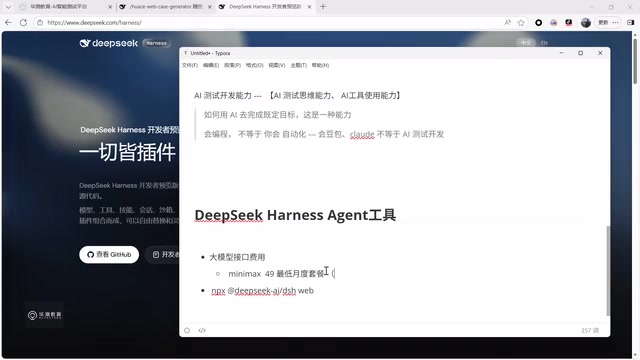Click the 更新 update button

[x=603, y=22]
